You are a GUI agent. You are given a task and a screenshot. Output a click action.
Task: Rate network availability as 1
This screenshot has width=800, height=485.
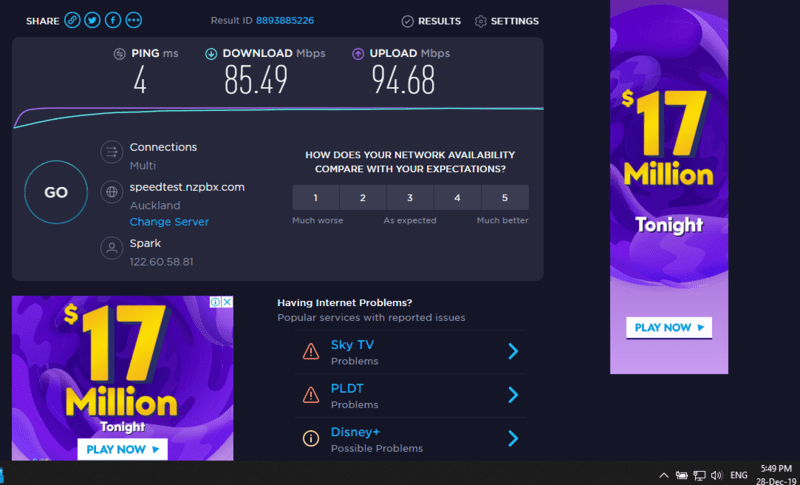pyautogui.click(x=315, y=197)
